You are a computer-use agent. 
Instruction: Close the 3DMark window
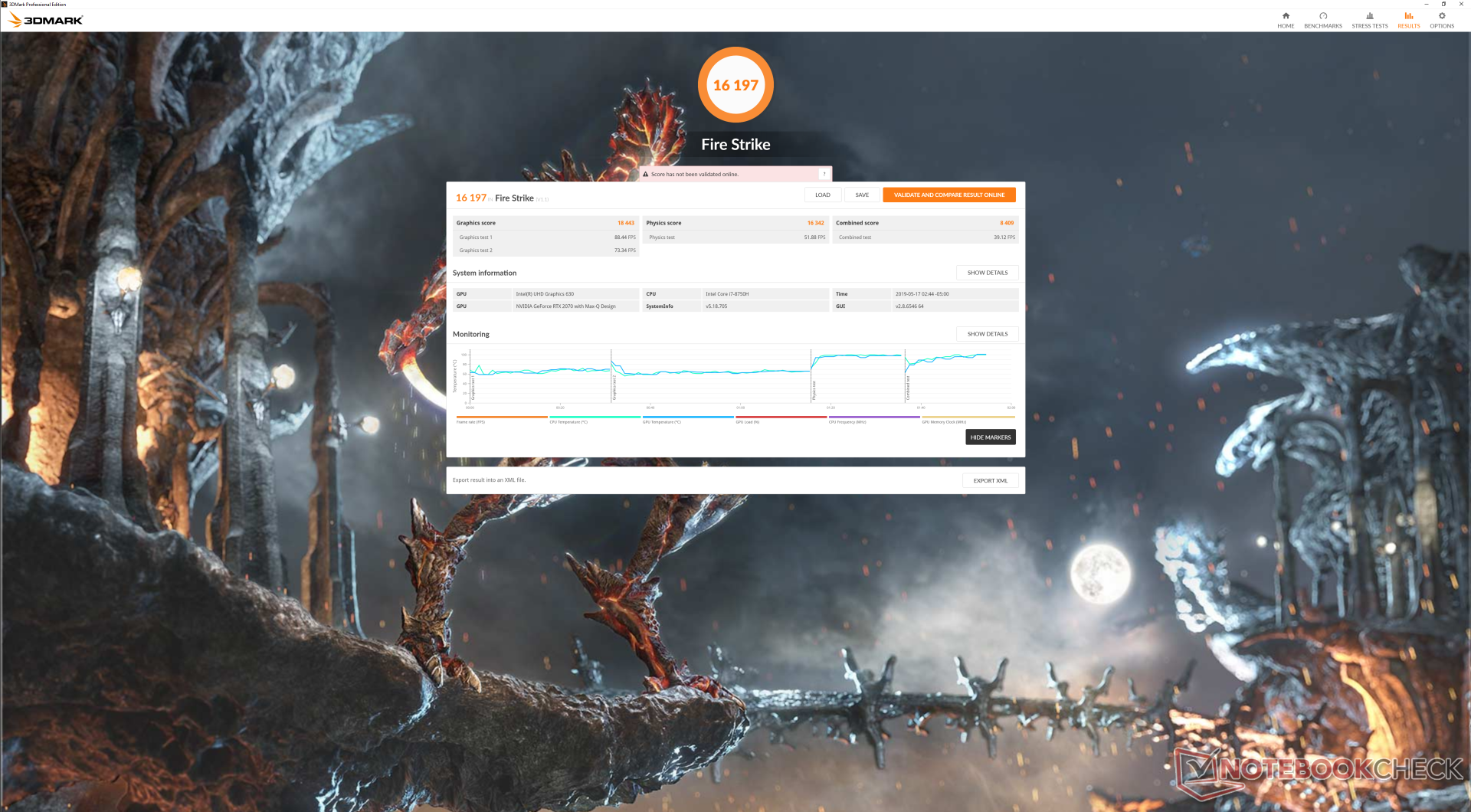click(x=1461, y=4)
